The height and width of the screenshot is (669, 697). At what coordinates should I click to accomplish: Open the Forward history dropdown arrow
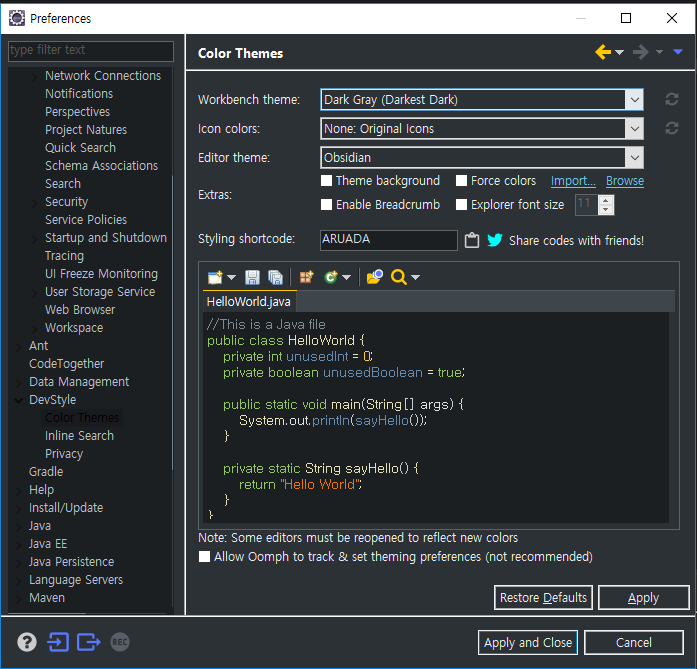[x=659, y=52]
